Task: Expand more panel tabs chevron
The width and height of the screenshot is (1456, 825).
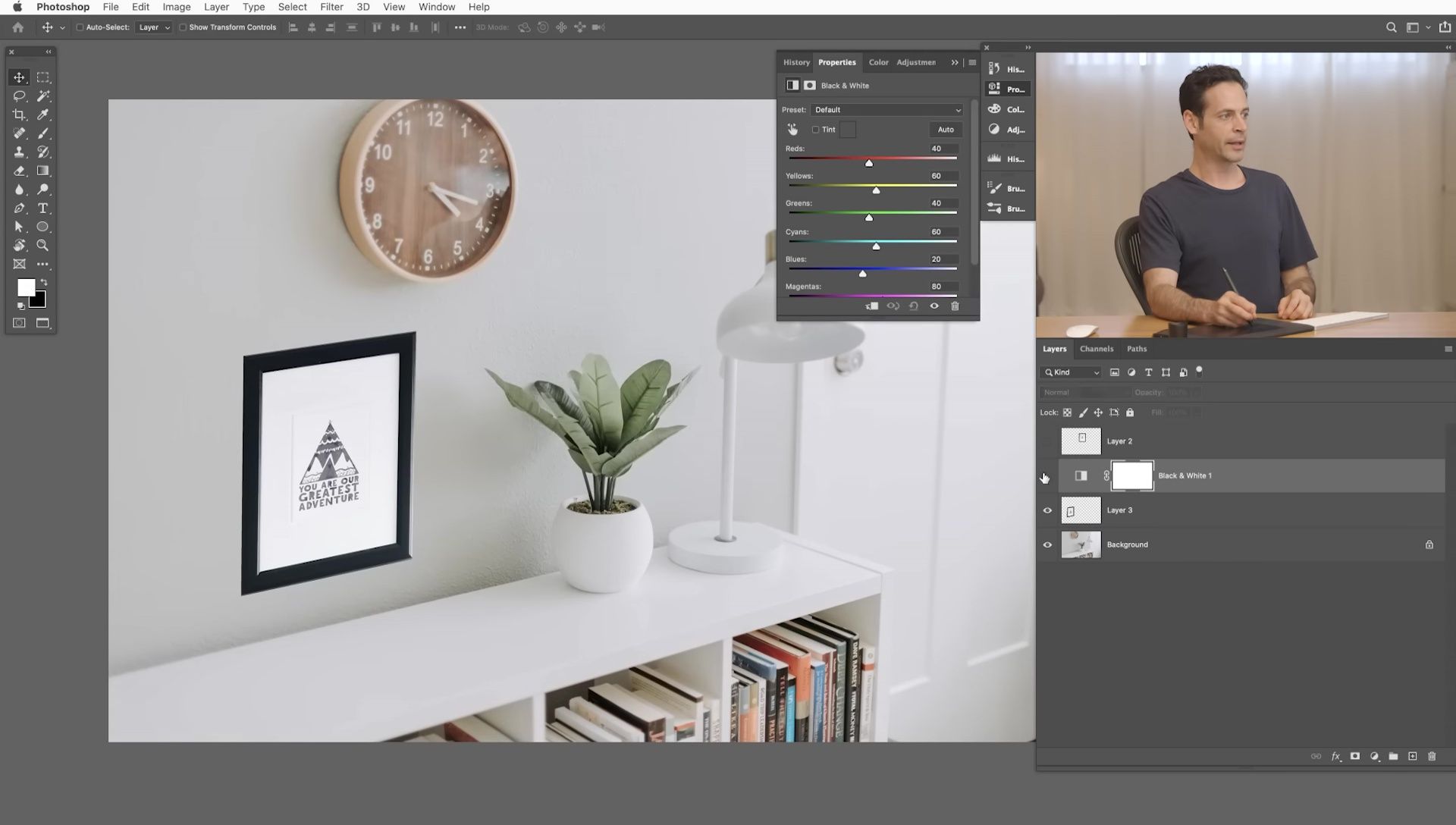Action: coord(955,62)
